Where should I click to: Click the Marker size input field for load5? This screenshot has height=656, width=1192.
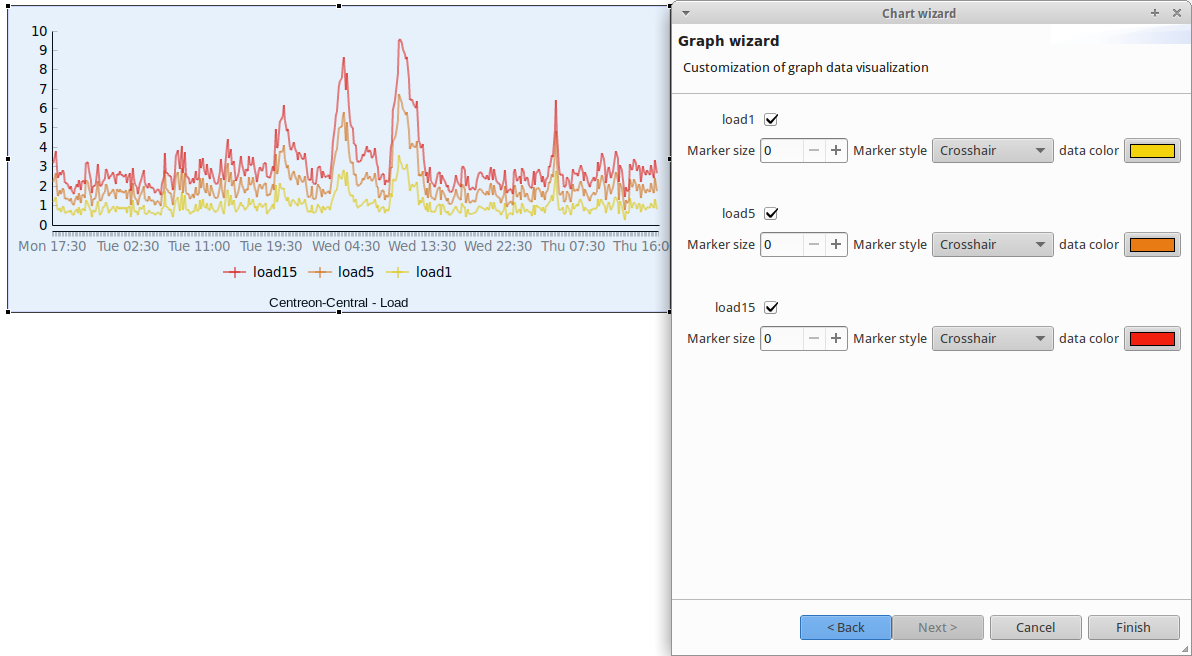click(x=781, y=244)
